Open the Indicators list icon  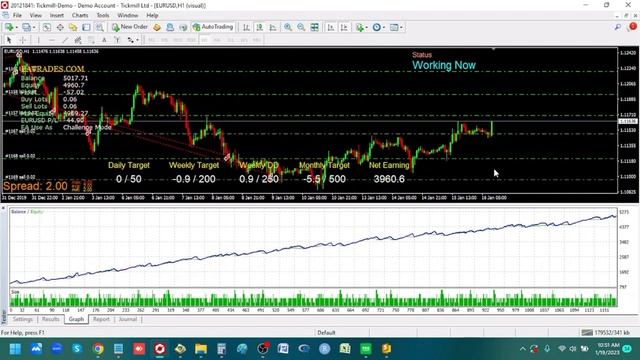pos(359,27)
